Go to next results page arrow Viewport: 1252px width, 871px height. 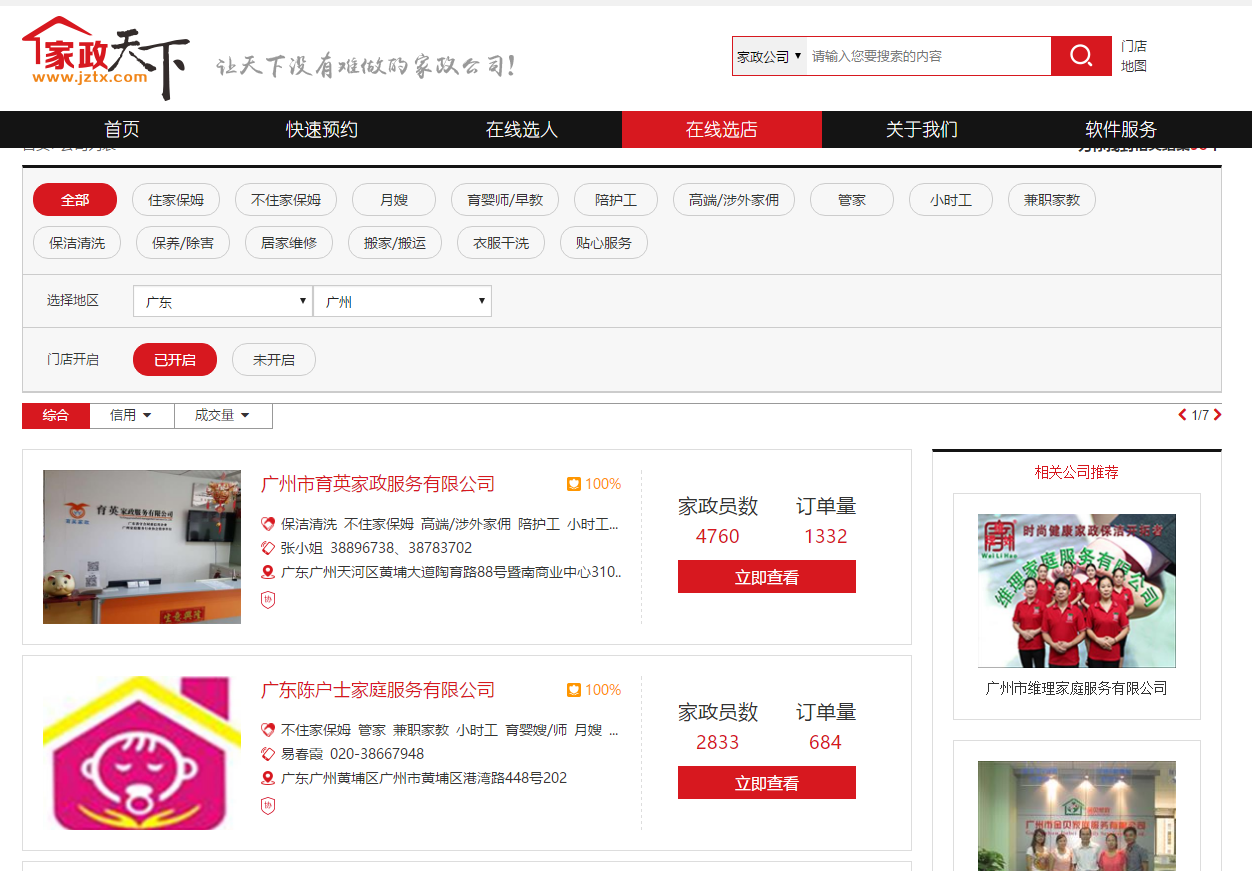[x=1217, y=415]
